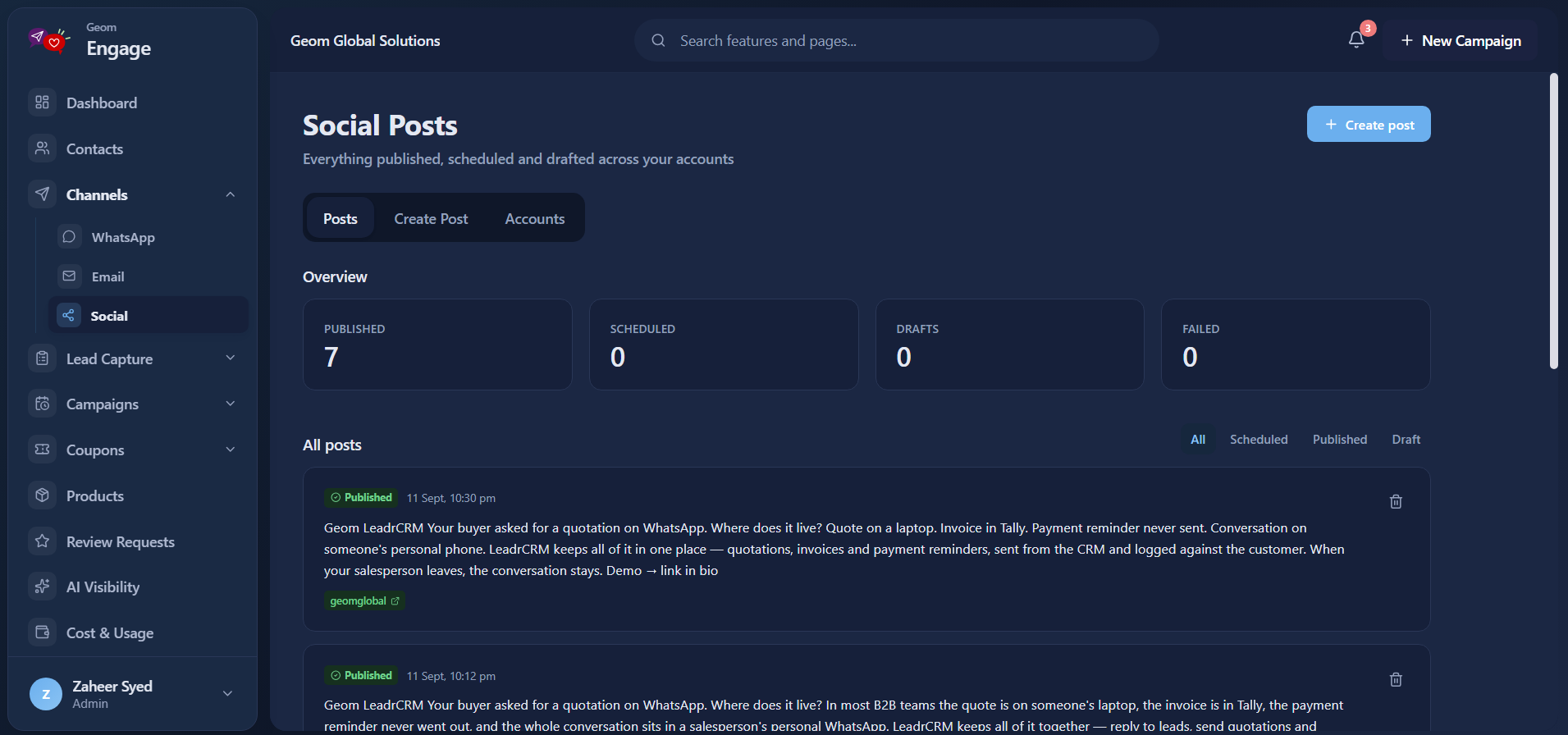Click the page vertical scrollbar
This screenshot has height=735, width=1568.
click(x=1553, y=221)
